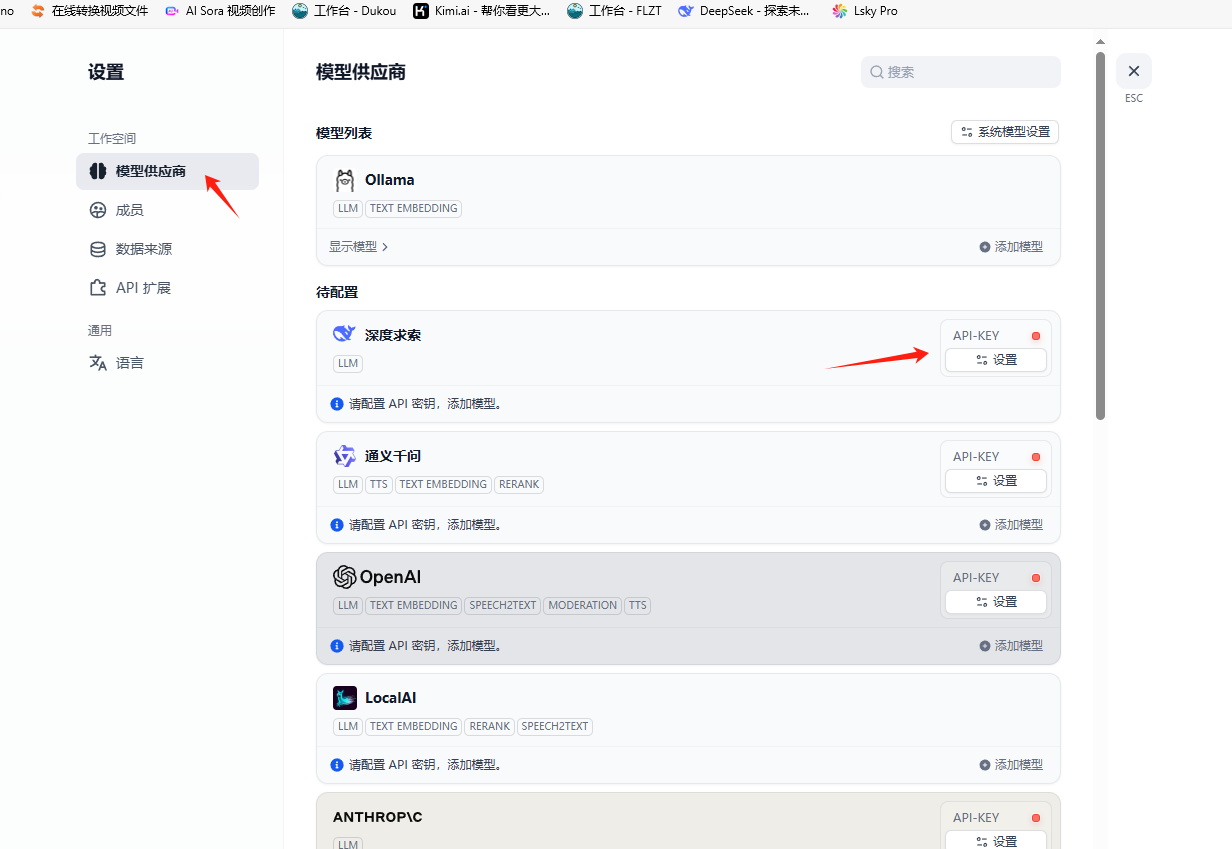Image resolution: width=1232 pixels, height=849 pixels.
Task: Click the MODERATION tag on OpenAI
Action: click(x=583, y=605)
